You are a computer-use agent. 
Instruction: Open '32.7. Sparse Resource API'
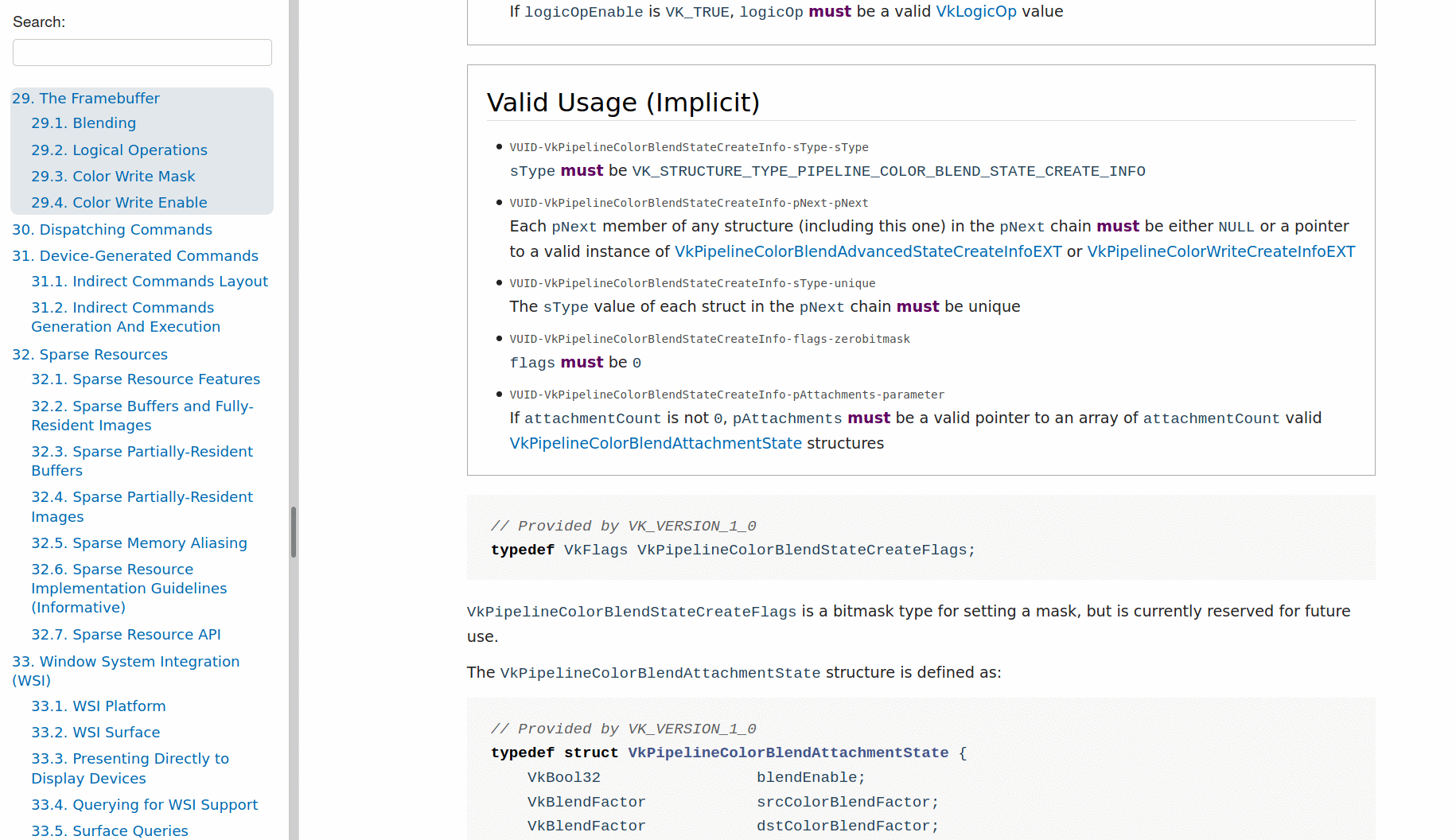coord(127,634)
